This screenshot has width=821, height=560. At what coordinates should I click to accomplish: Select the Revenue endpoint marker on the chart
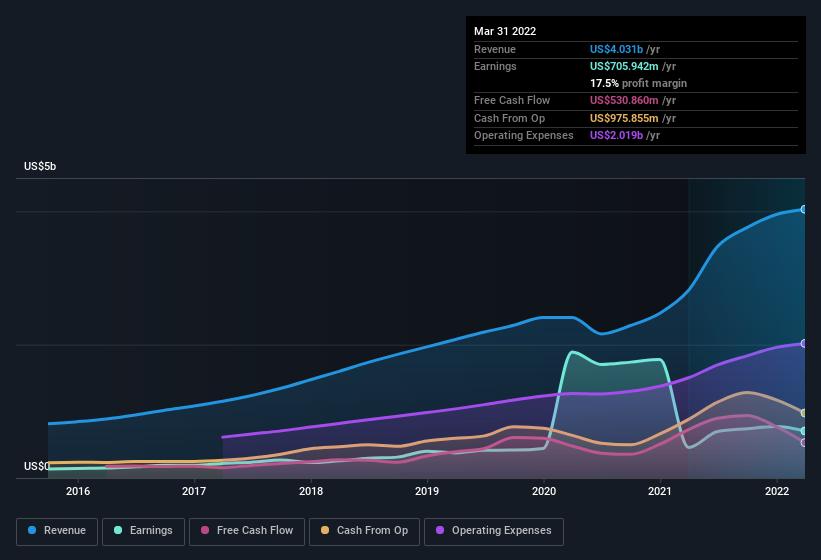point(804,209)
